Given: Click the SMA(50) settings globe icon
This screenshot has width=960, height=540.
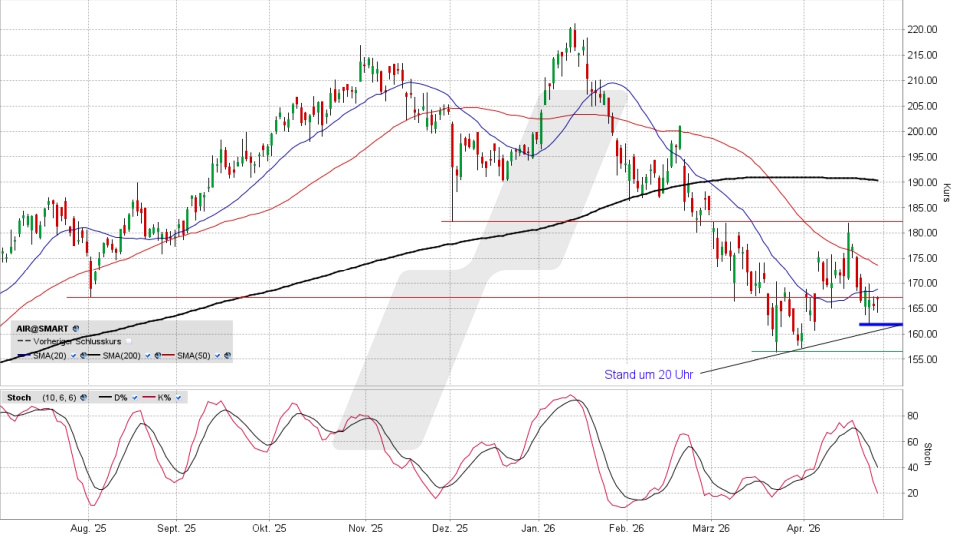Looking at the screenshot, I should [x=227, y=355].
